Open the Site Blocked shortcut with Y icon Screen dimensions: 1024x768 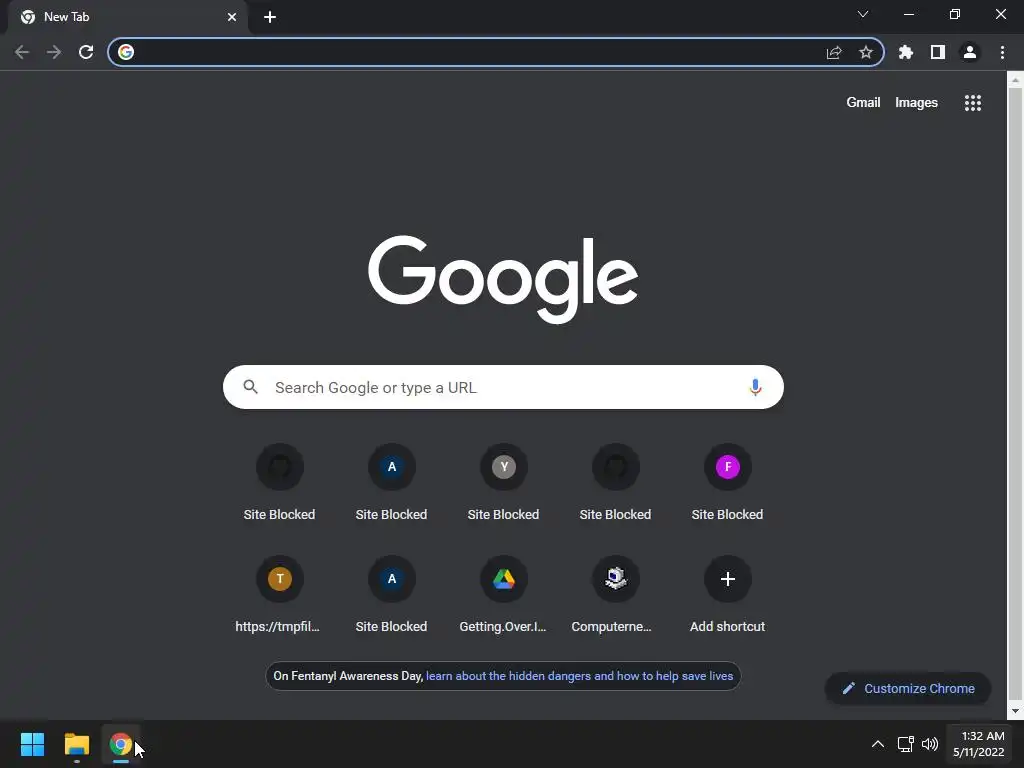(504, 483)
